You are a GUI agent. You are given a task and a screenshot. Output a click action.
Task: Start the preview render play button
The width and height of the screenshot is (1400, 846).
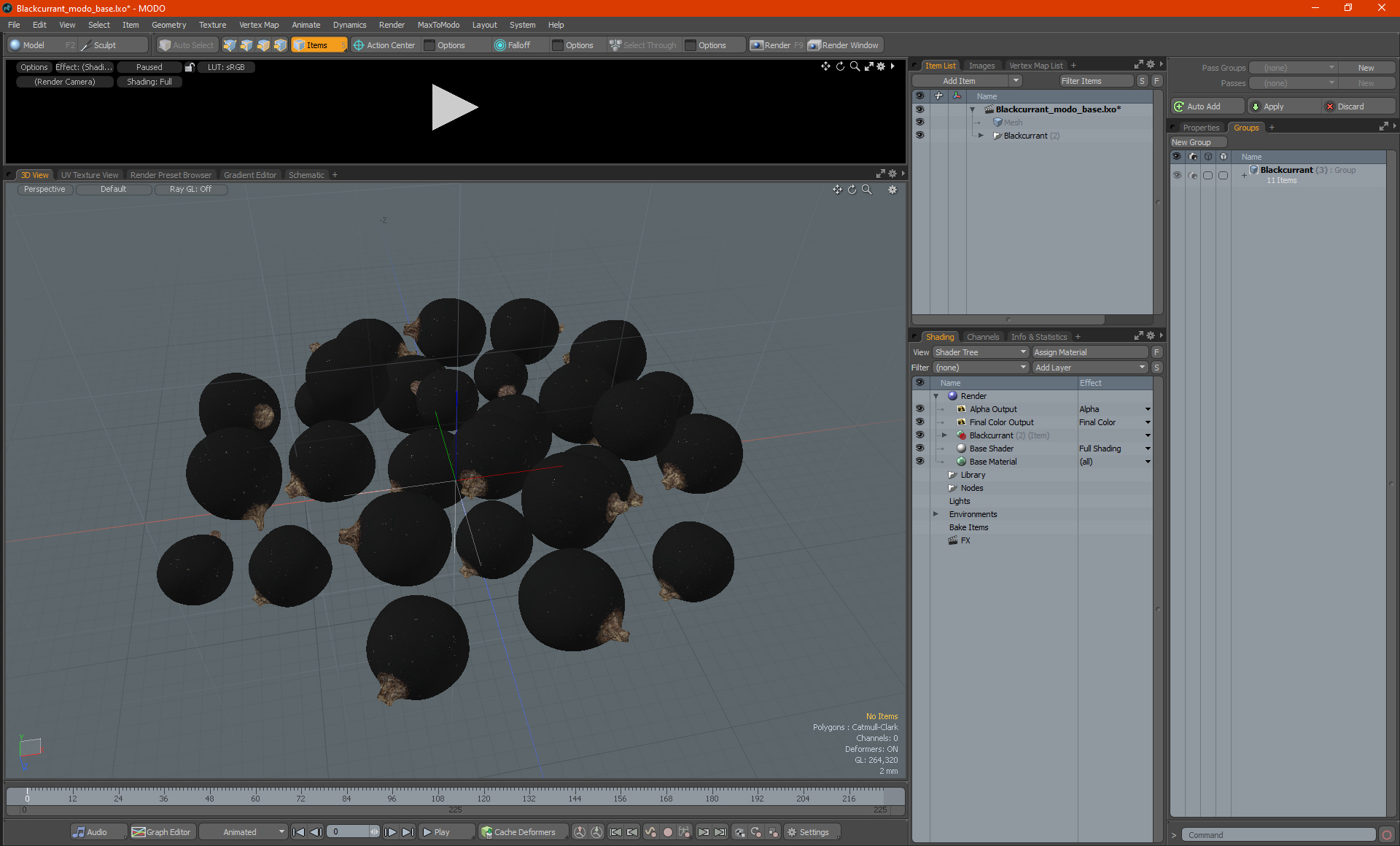454,107
